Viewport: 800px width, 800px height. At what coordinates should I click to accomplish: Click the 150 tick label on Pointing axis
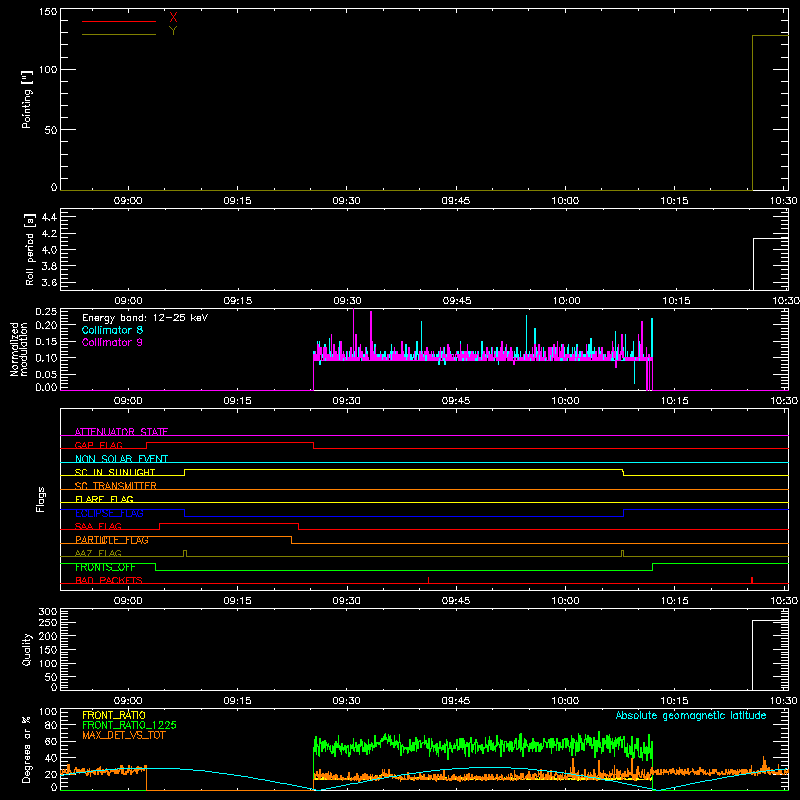coord(48,12)
